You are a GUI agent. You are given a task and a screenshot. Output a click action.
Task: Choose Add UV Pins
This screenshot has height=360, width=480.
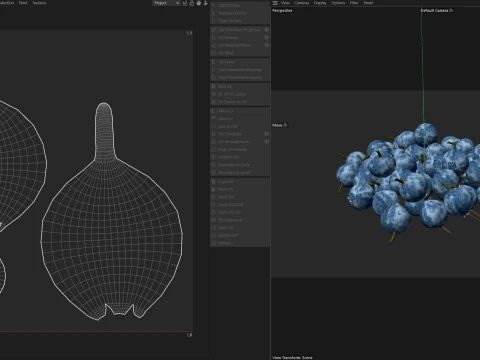pos(240,5)
